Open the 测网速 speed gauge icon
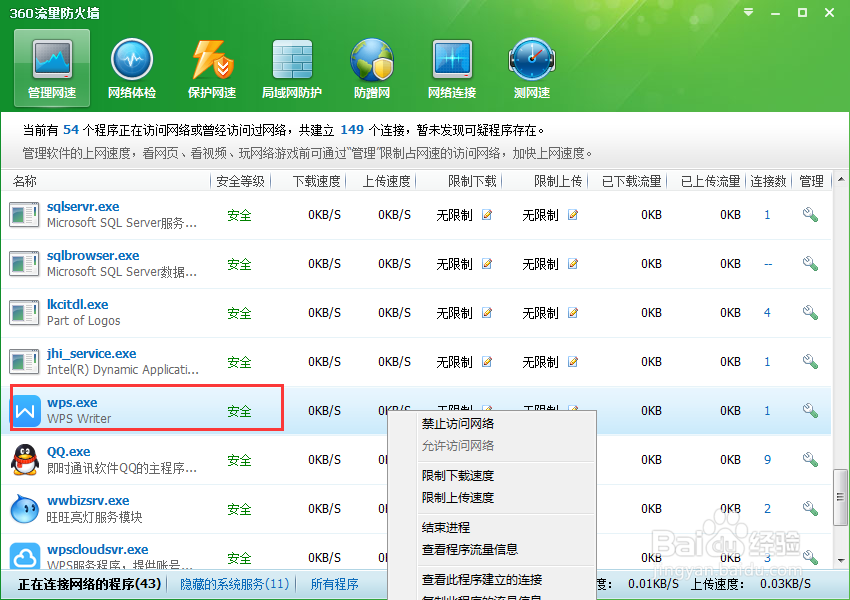The image size is (850, 600). [532, 68]
